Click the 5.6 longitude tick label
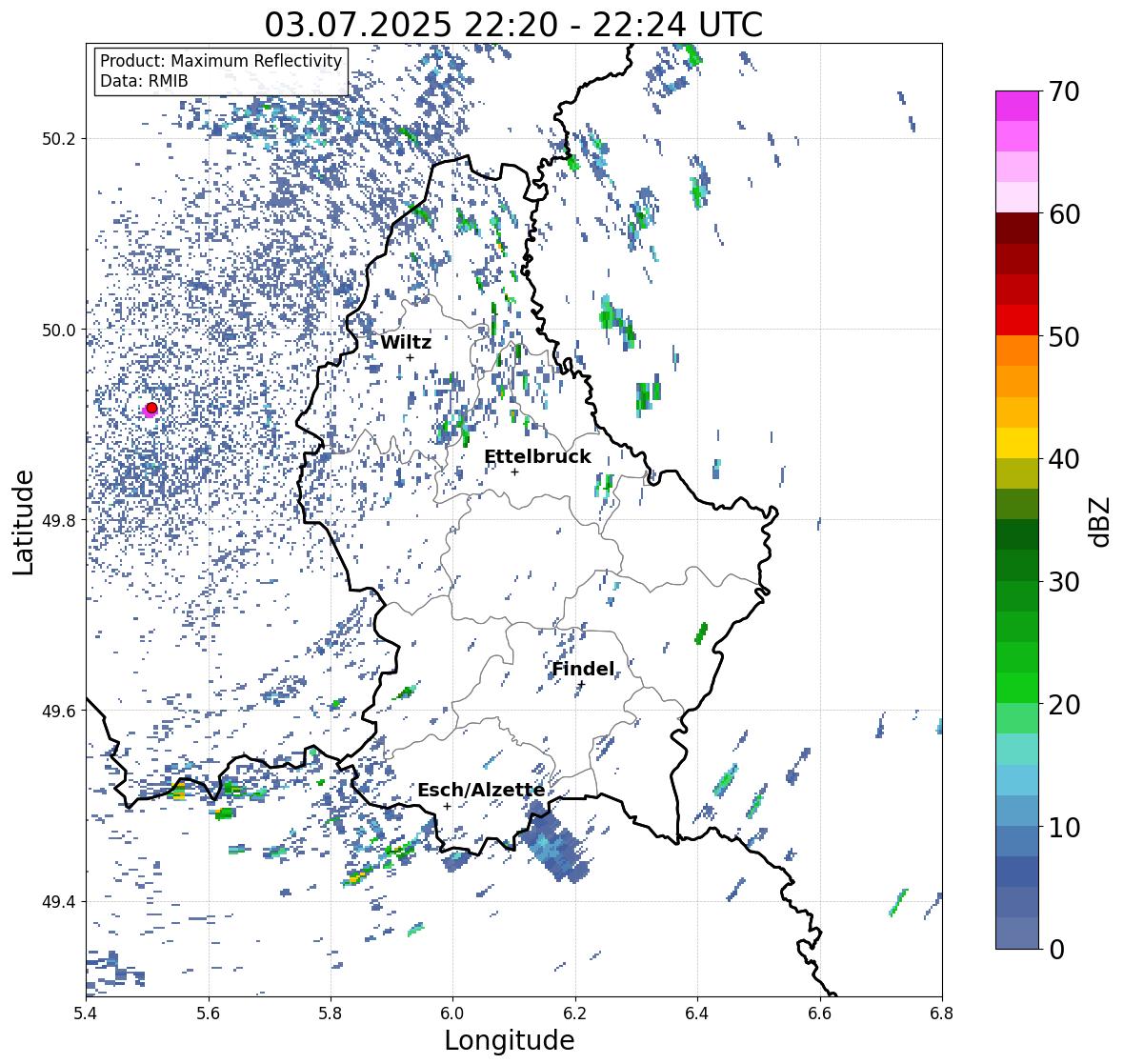 point(209,1014)
